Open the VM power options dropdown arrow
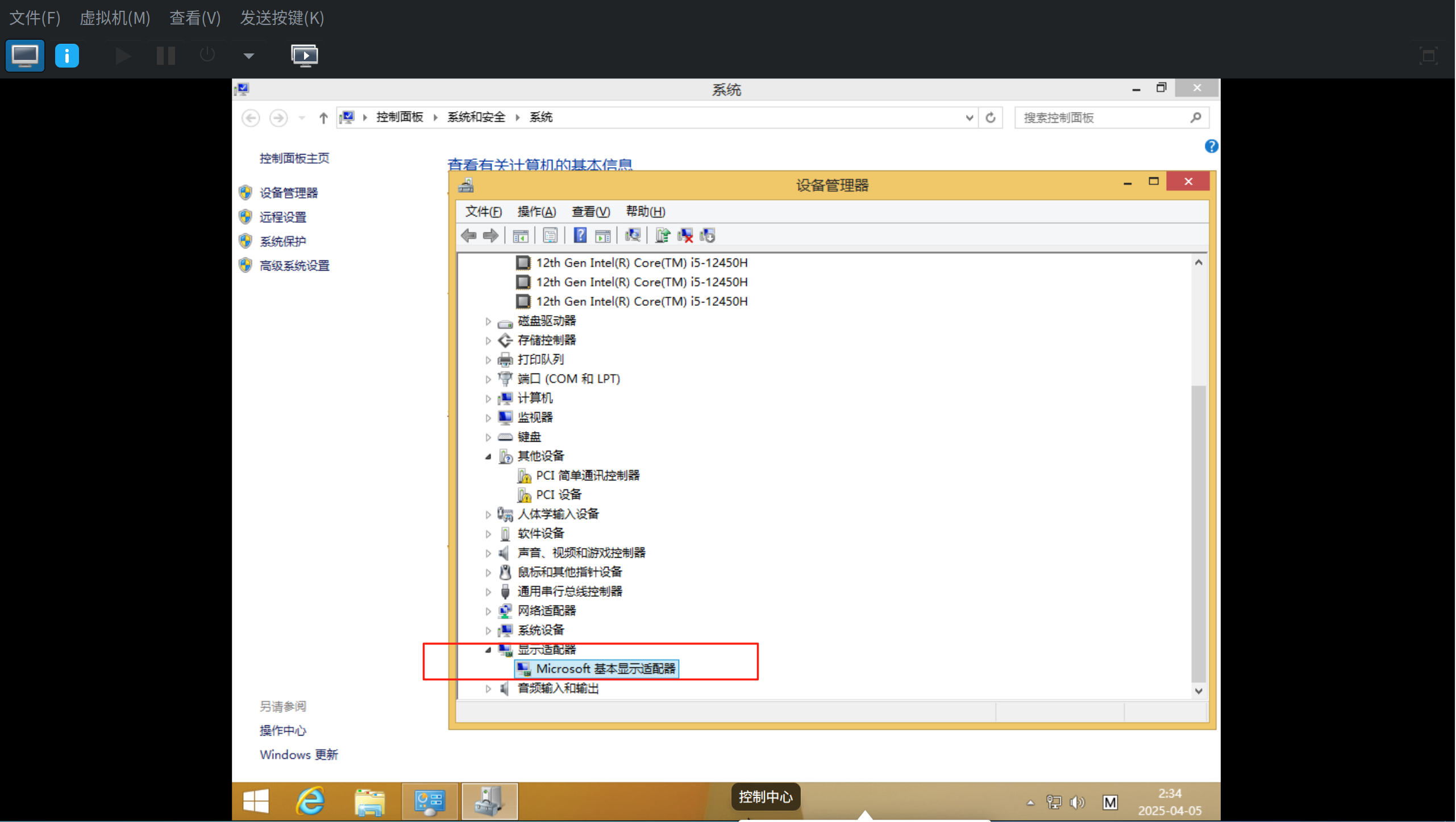Screen dimensions: 1456x822 click(x=248, y=56)
